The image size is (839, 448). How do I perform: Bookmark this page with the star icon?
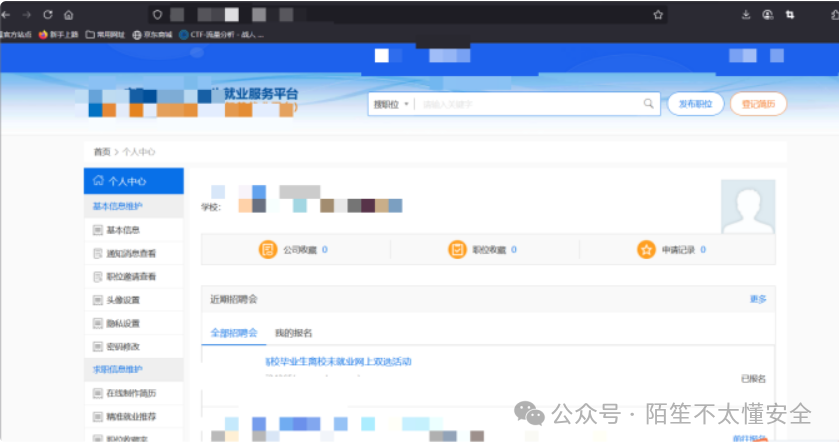(x=658, y=15)
